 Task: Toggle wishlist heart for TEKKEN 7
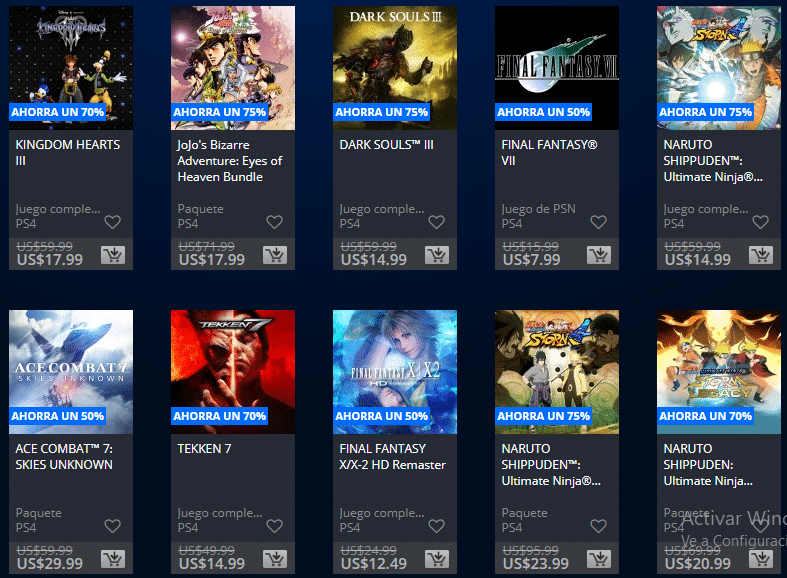tap(275, 526)
